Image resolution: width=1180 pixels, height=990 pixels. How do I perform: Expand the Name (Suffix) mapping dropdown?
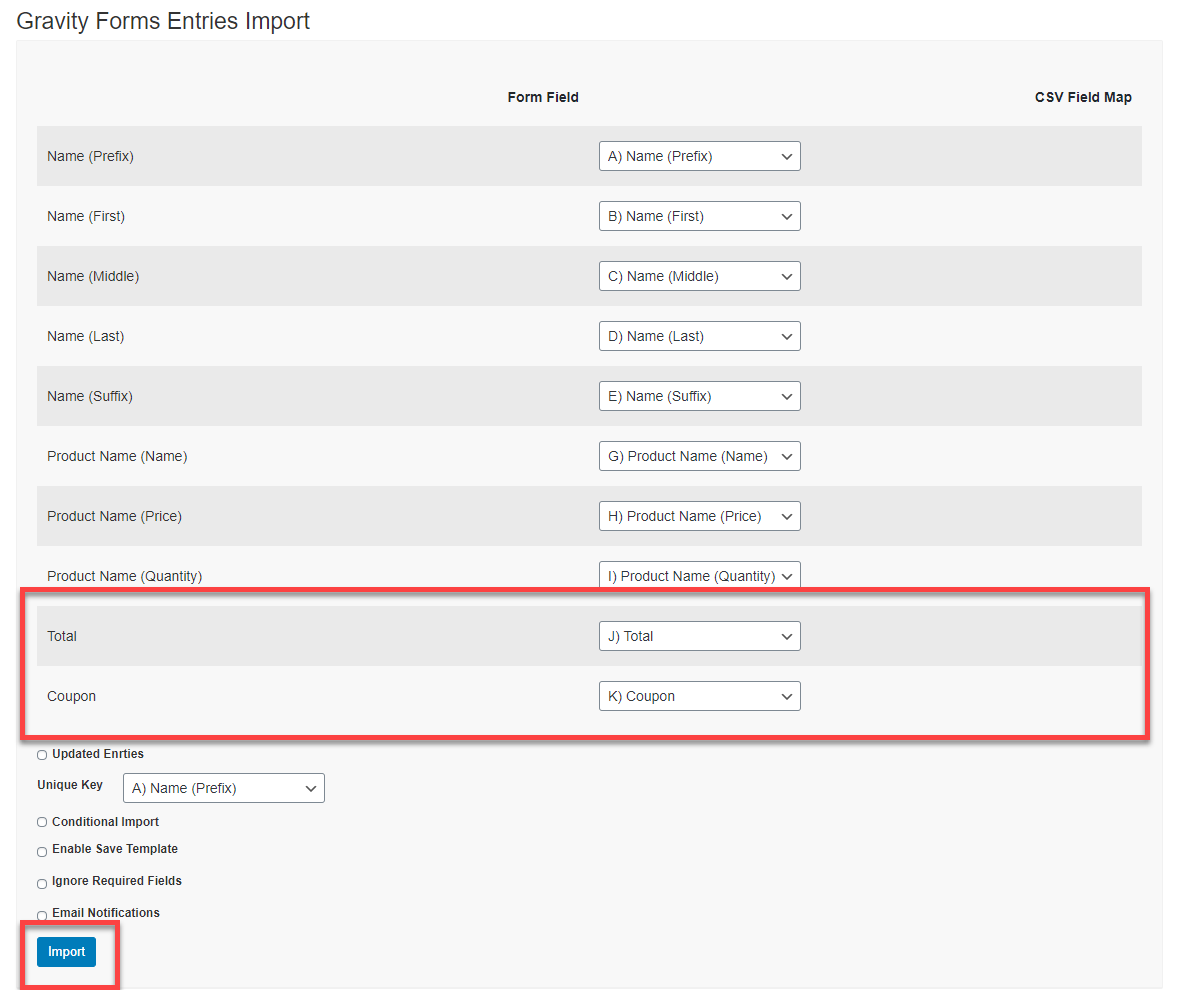(x=699, y=396)
